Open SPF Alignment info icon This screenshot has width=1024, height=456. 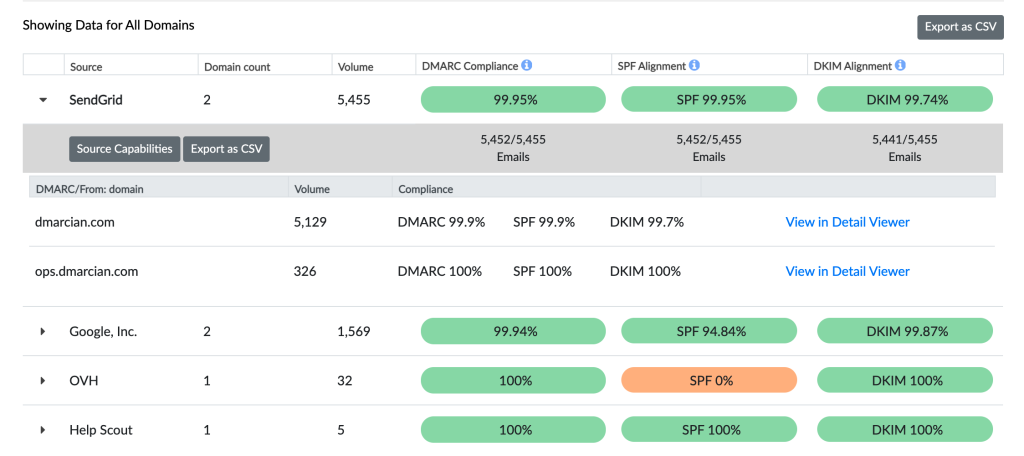(x=694, y=65)
